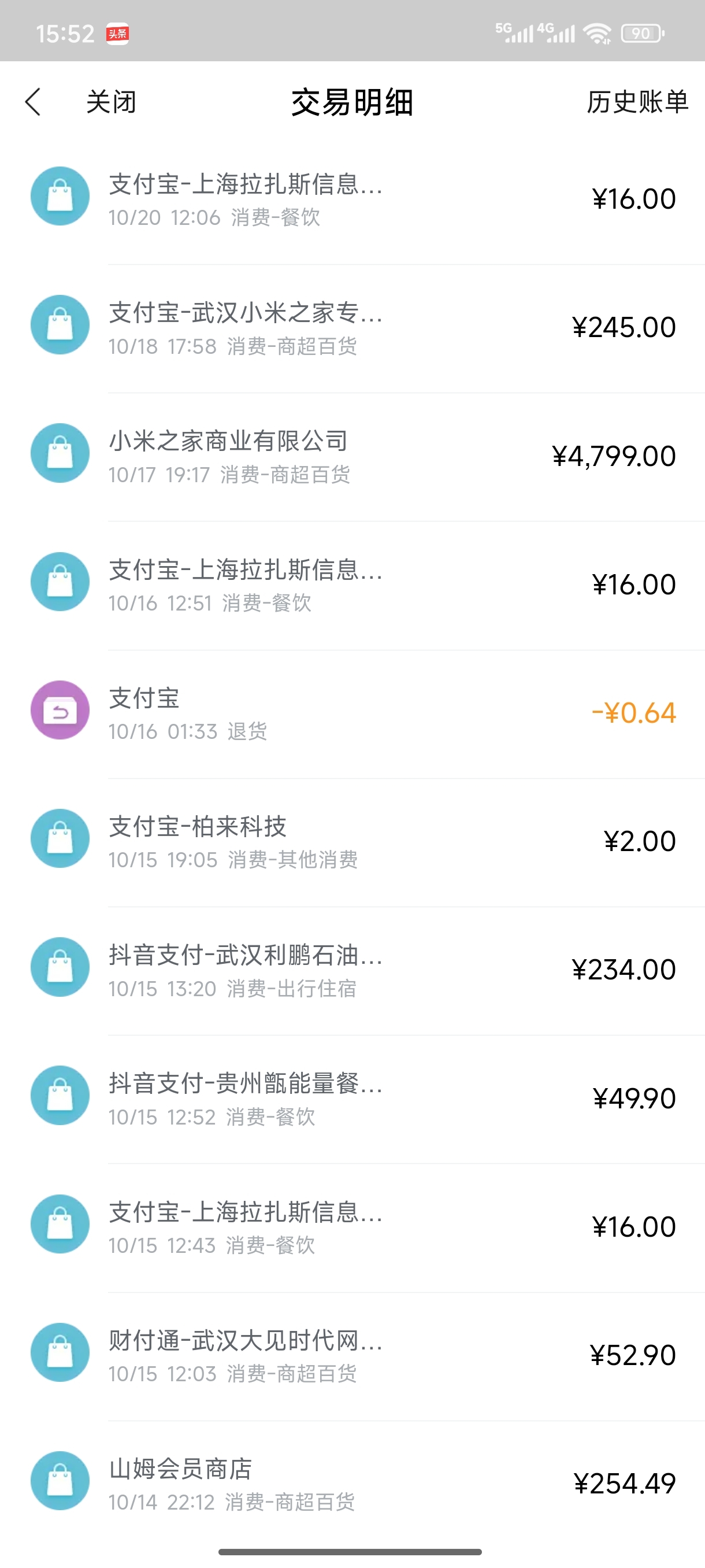The height and width of the screenshot is (1568, 705).
Task: Tap the shopping bag icon beside 山姆会员商店
Action: coord(60,1481)
